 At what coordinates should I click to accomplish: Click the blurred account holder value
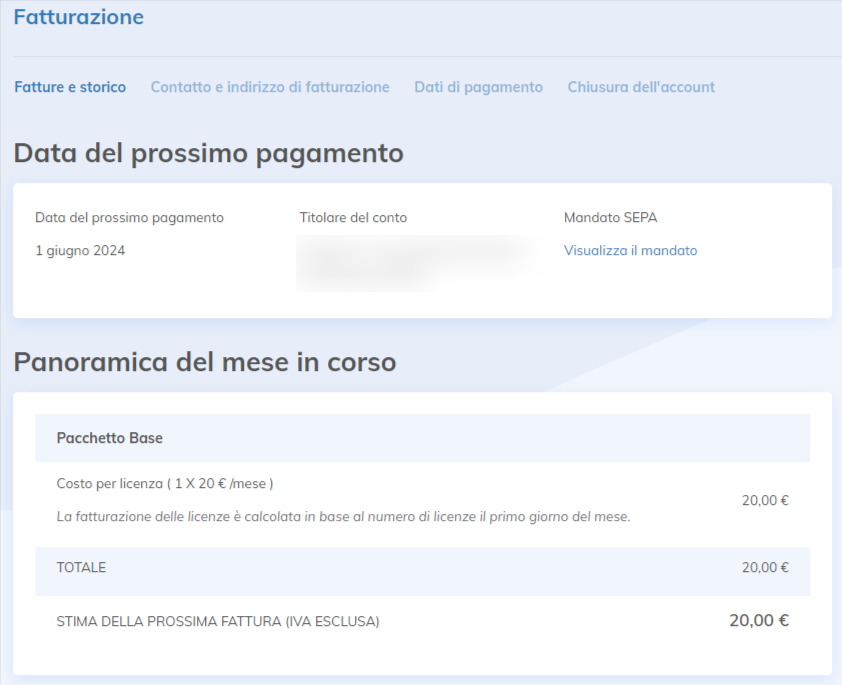[x=410, y=262]
